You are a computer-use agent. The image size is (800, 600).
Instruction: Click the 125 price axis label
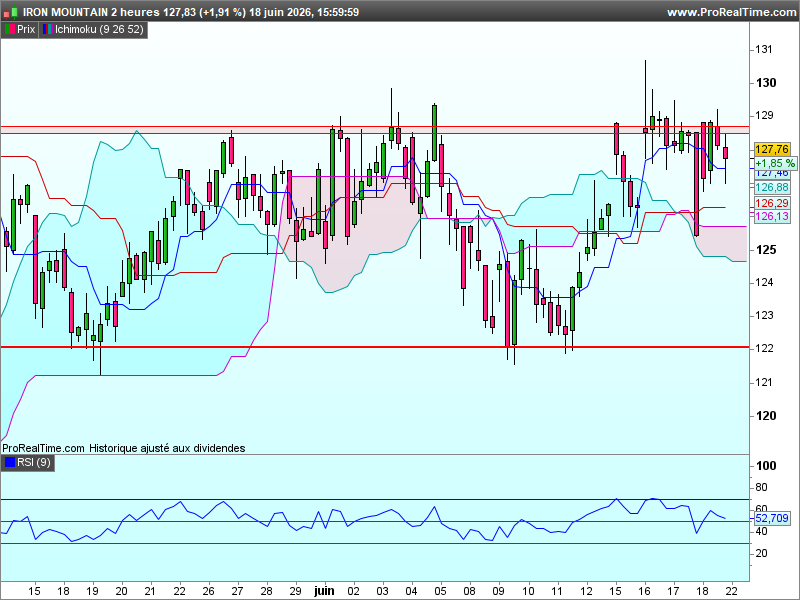coord(766,249)
